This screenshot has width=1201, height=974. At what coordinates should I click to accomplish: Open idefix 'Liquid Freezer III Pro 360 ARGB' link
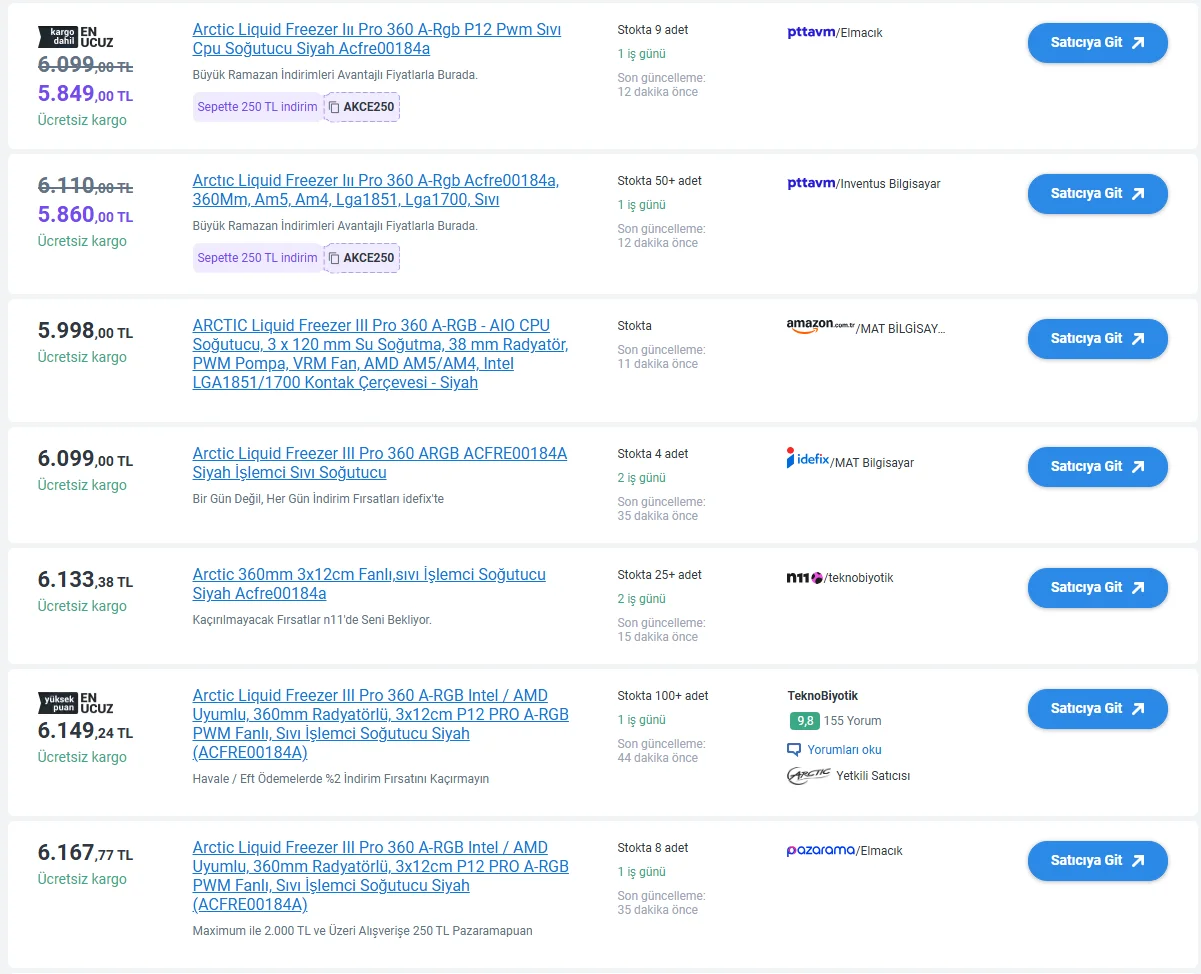379,463
